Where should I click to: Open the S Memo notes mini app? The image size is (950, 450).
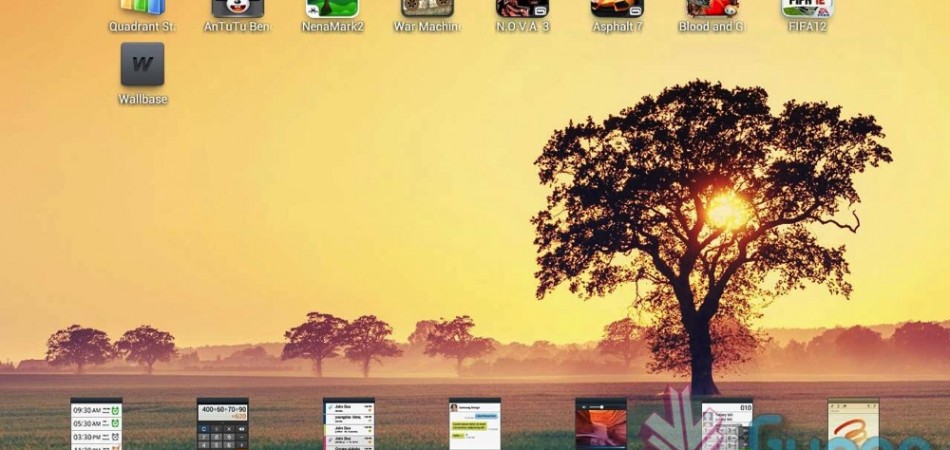coord(853,425)
